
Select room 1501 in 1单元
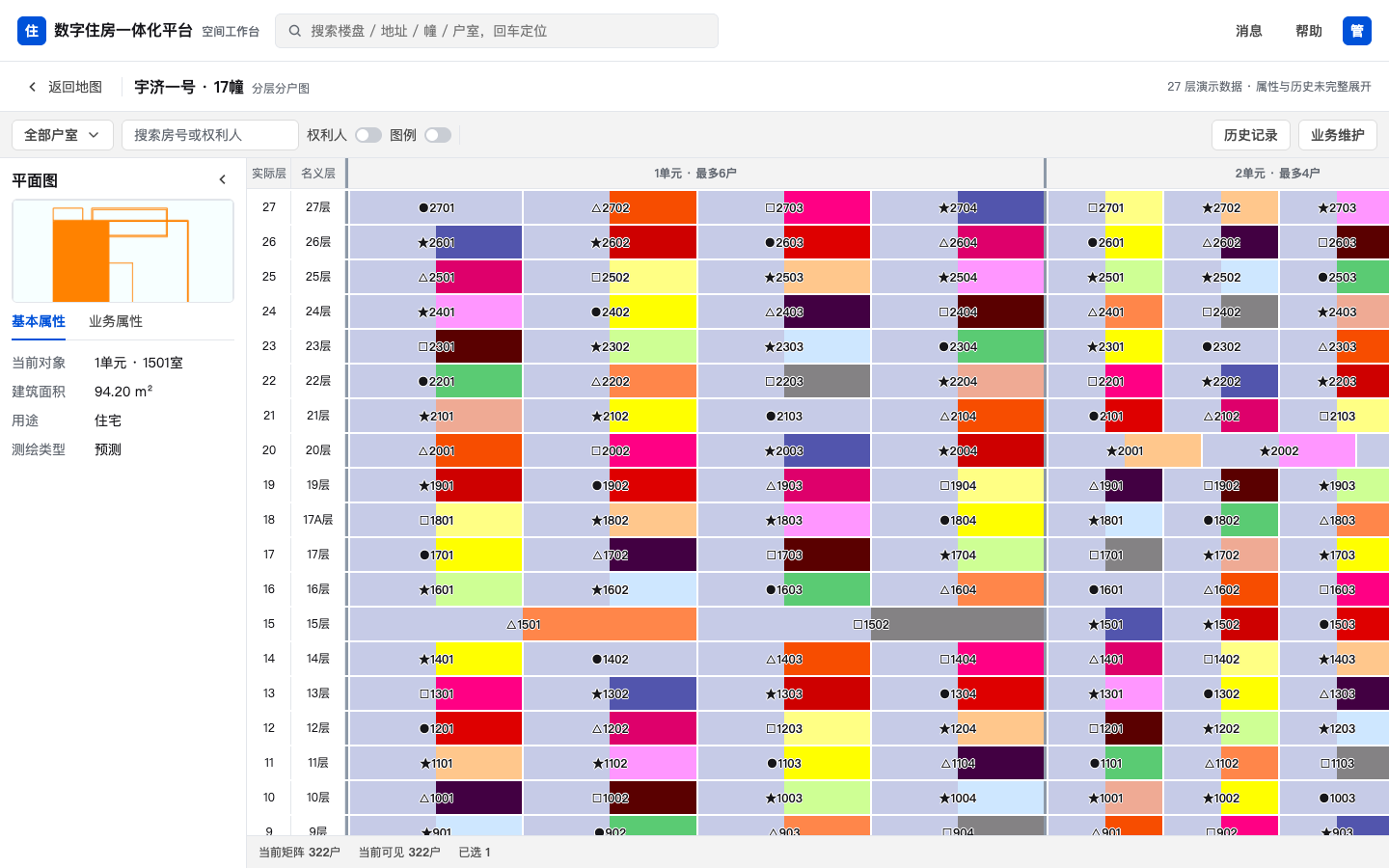pos(523,624)
